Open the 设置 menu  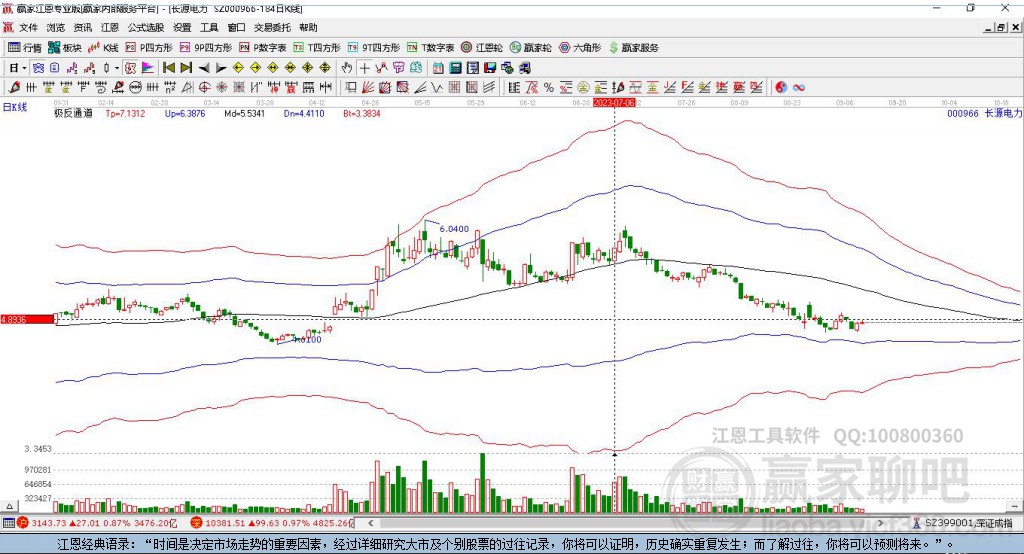182,27
